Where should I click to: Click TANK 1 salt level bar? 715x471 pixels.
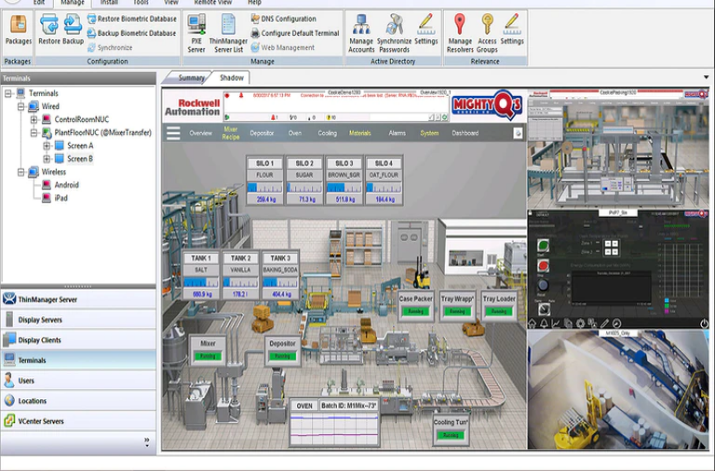point(201,282)
